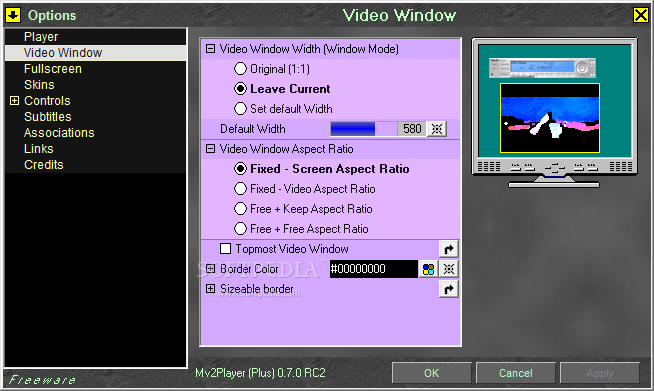The image size is (654, 391).
Task: Click the Mv2Player (Plus) 0.7.0 RC2 version text
Action: click(x=260, y=373)
